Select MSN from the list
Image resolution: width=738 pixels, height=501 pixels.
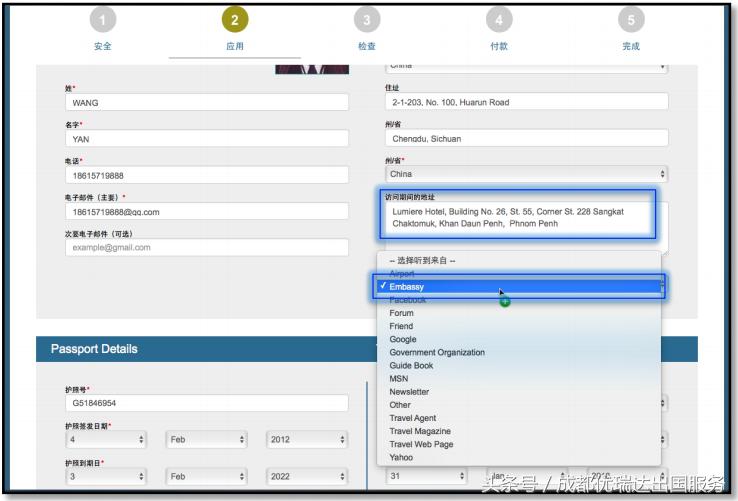[x=519, y=379]
